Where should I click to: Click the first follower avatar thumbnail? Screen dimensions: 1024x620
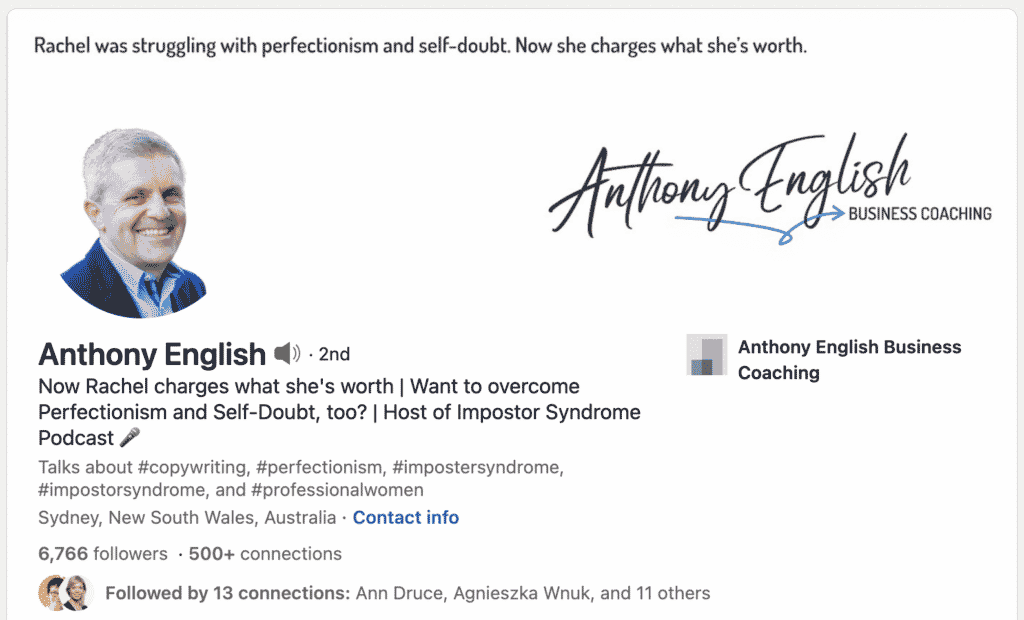point(48,592)
